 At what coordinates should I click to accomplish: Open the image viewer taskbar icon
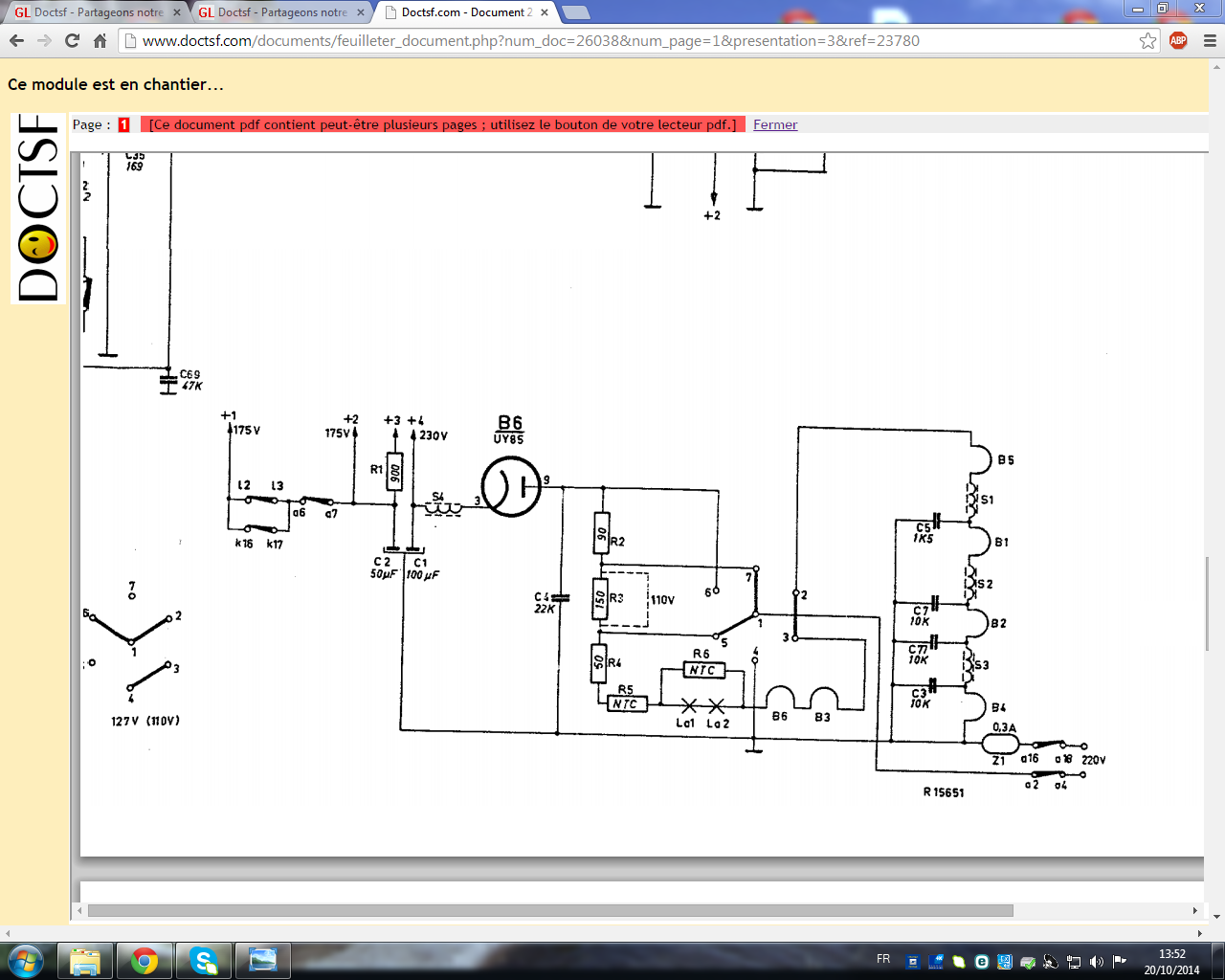(262, 960)
